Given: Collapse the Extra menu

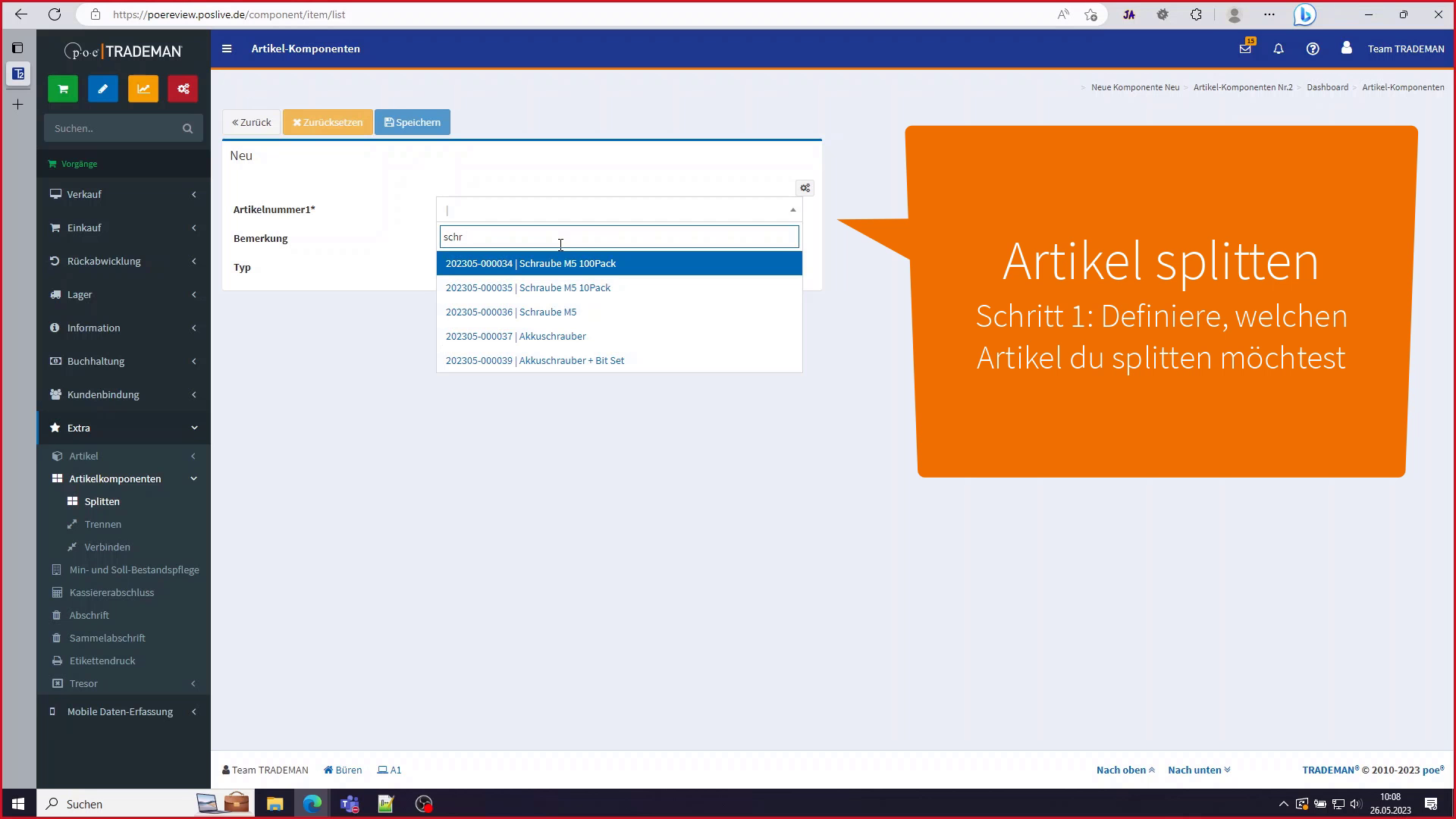Looking at the screenshot, I should [x=124, y=428].
